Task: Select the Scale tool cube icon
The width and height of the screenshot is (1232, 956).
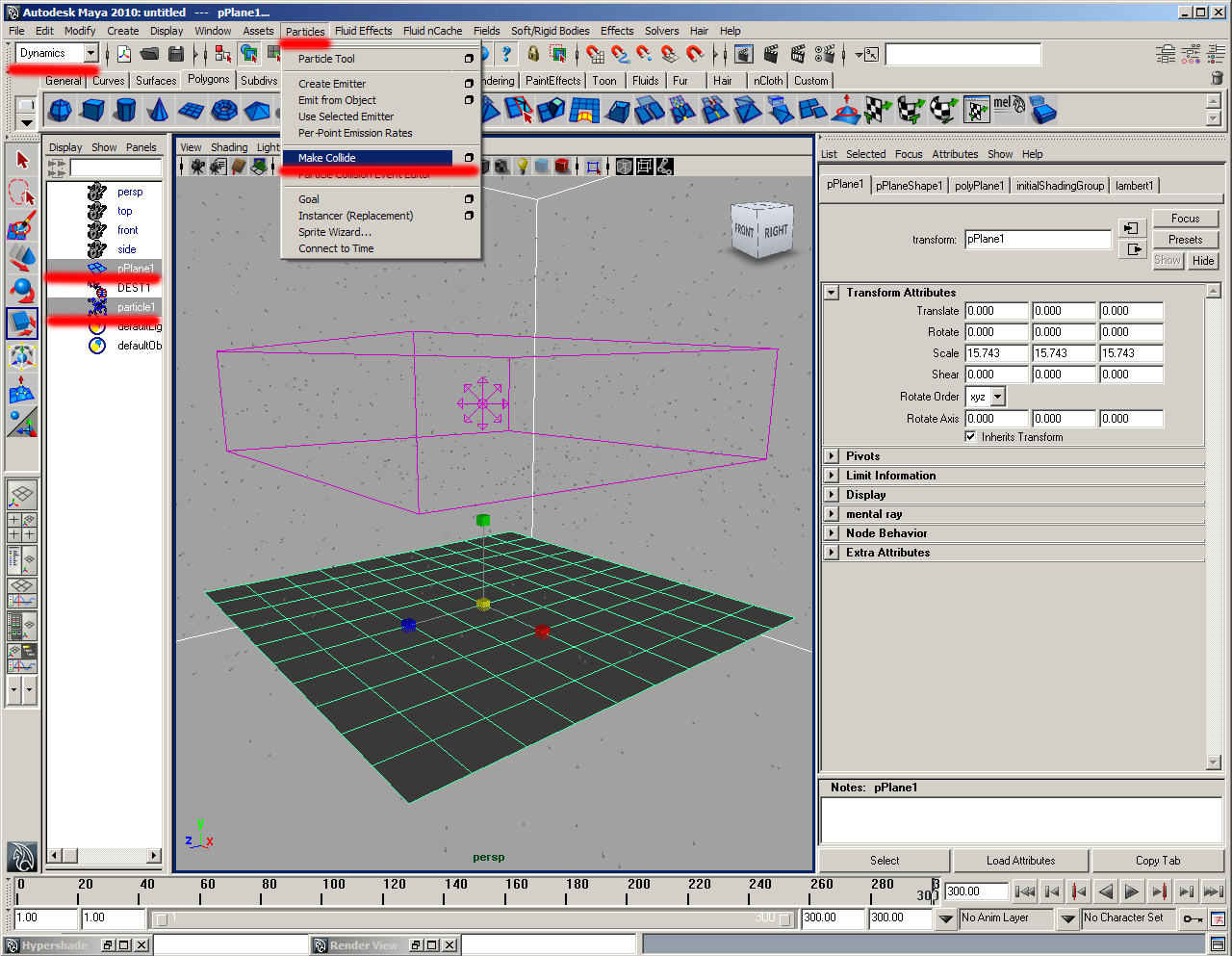Action: [21, 323]
